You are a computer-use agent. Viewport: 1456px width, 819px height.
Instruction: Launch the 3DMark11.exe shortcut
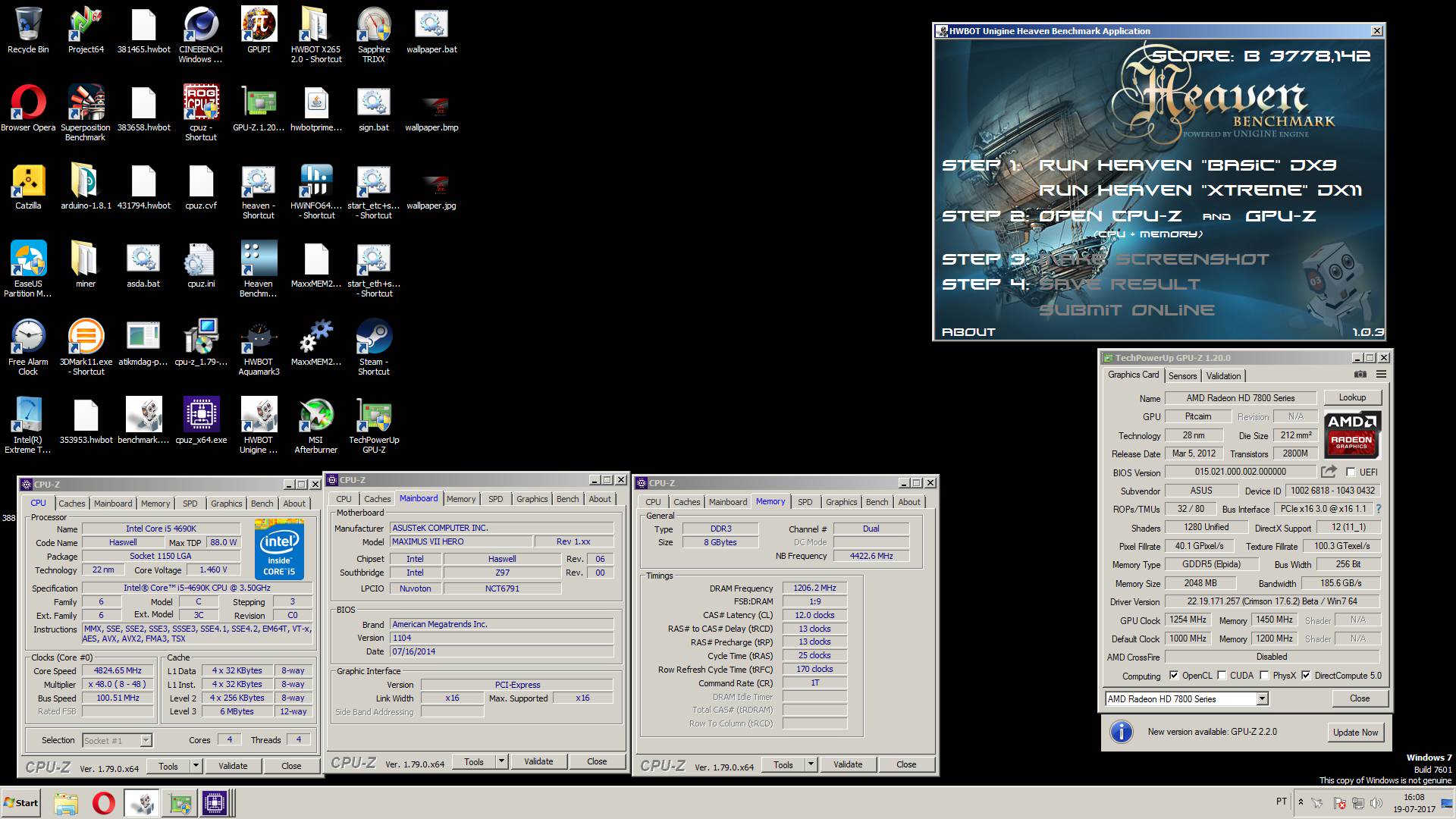(86, 347)
